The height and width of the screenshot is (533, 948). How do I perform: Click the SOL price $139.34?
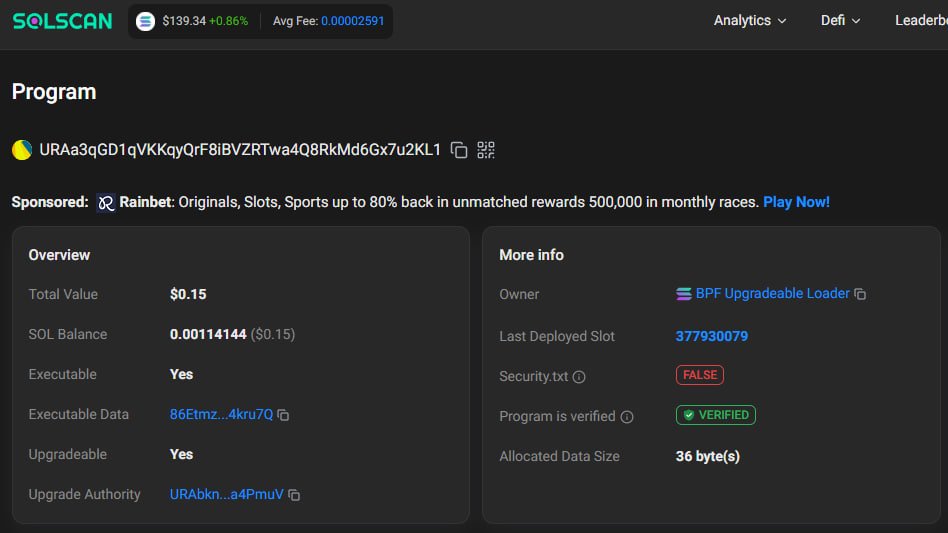point(184,21)
